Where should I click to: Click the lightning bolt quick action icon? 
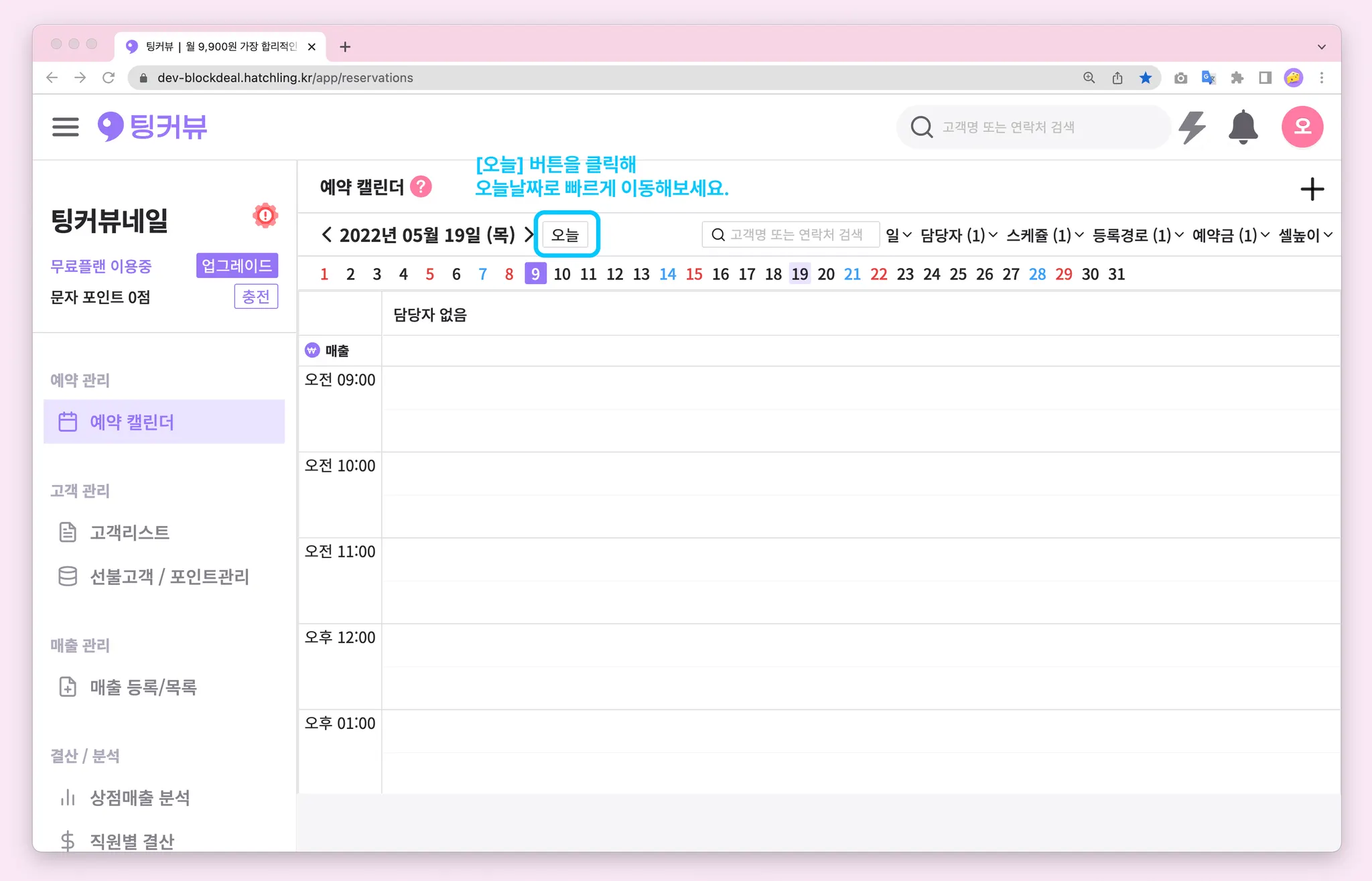point(1192,127)
